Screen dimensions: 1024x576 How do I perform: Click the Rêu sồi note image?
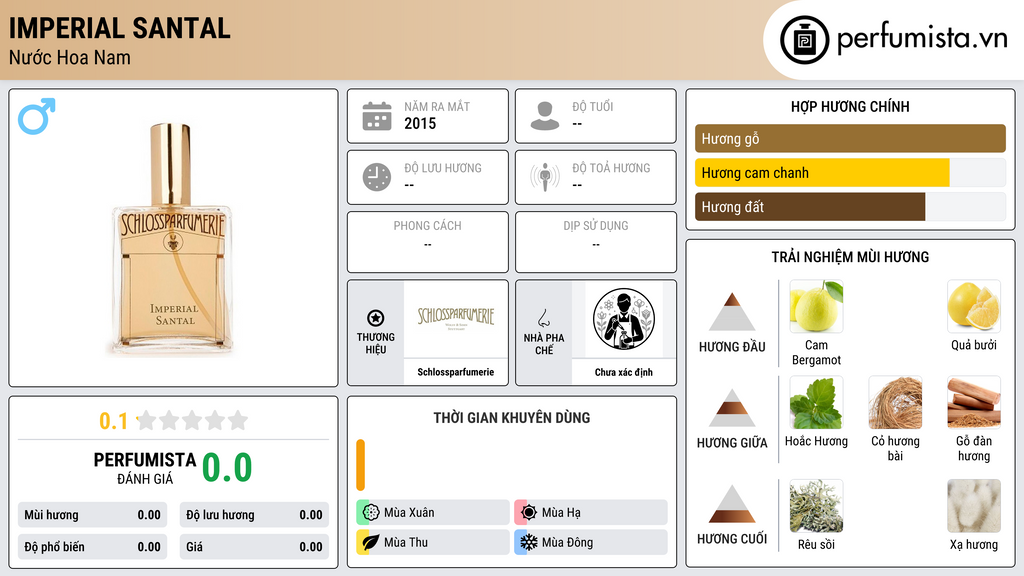tap(816, 506)
